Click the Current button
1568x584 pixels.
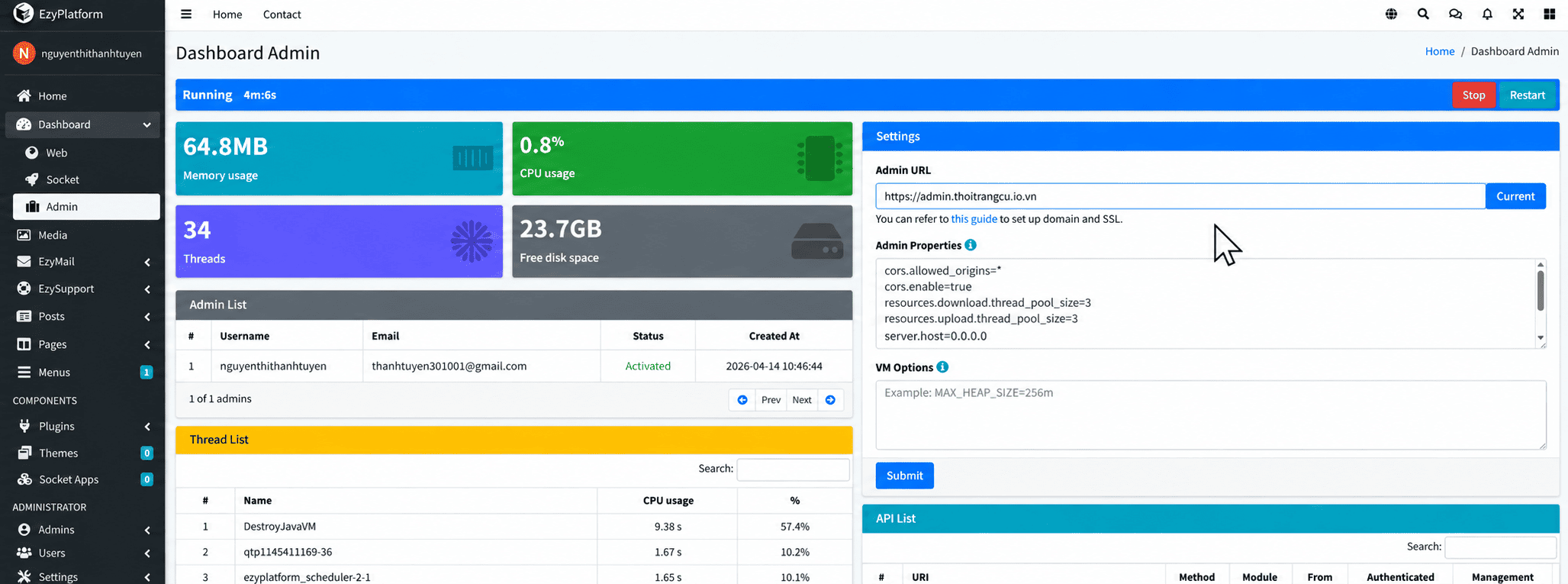1515,196
